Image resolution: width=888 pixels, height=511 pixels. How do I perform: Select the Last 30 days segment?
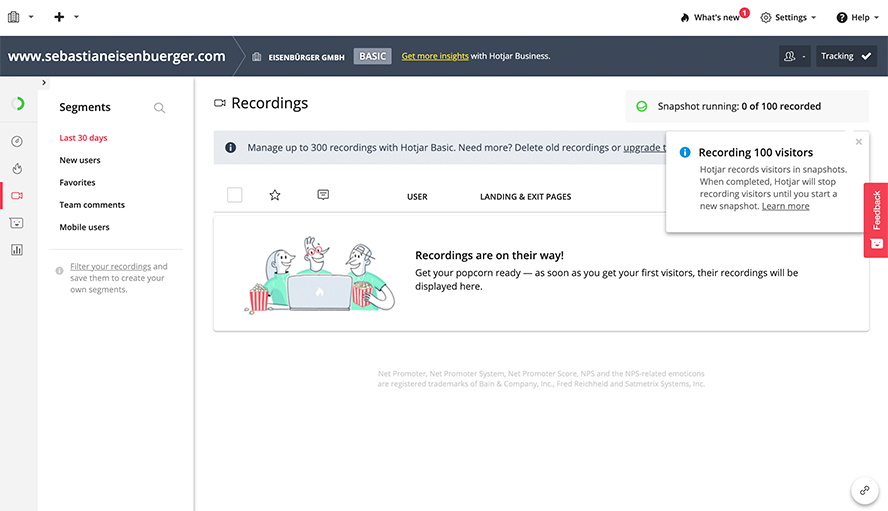pos(83,138)
